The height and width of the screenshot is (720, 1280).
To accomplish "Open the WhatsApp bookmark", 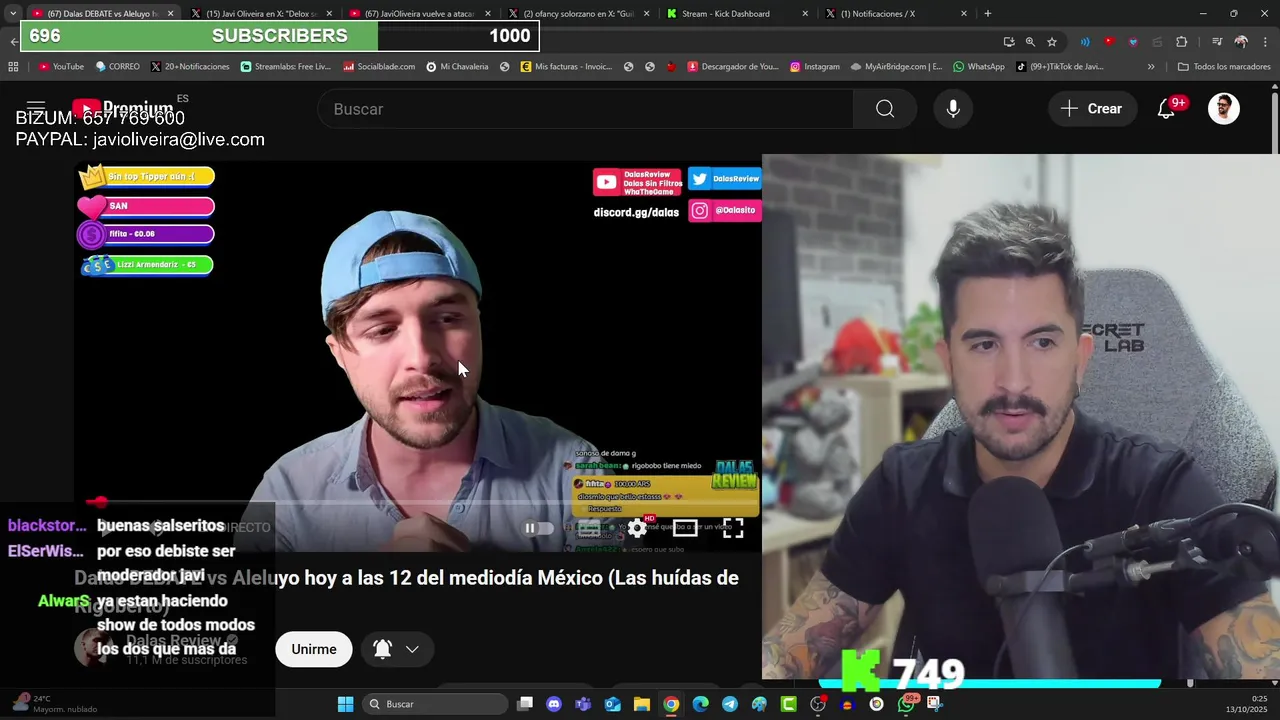I will pos(979,67).
